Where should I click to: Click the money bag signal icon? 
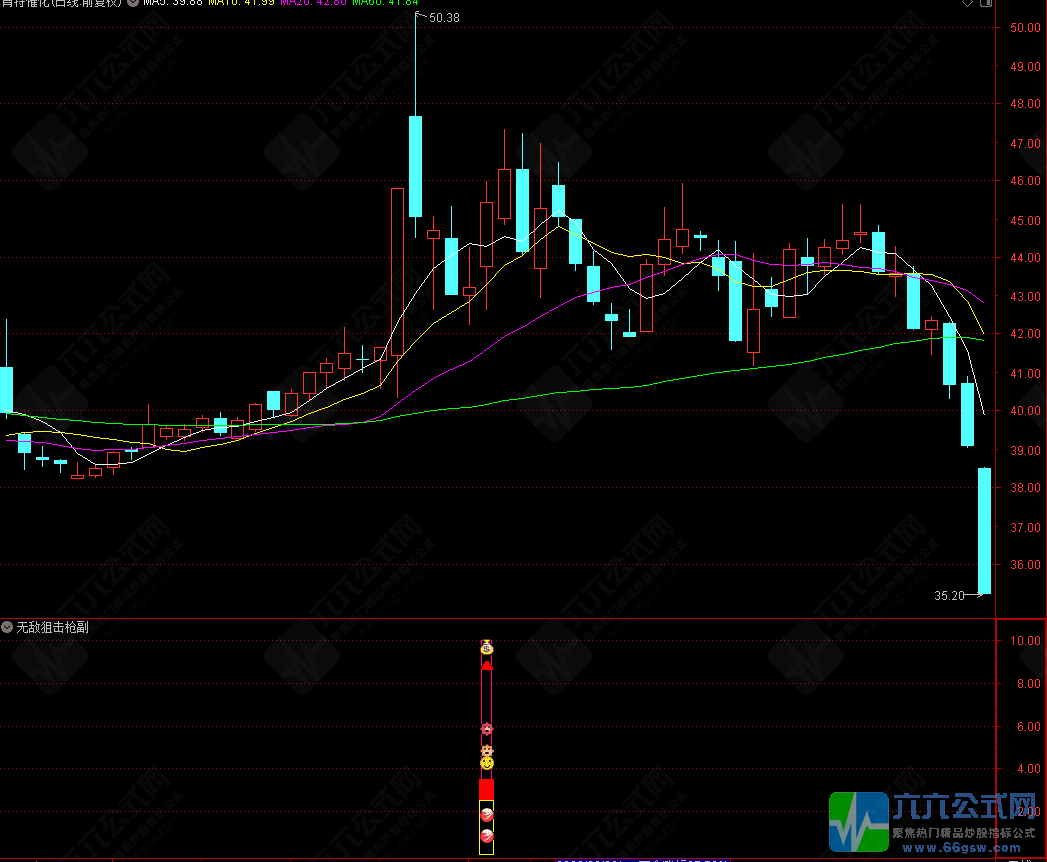pyautogui.click(x=487, y=647)
